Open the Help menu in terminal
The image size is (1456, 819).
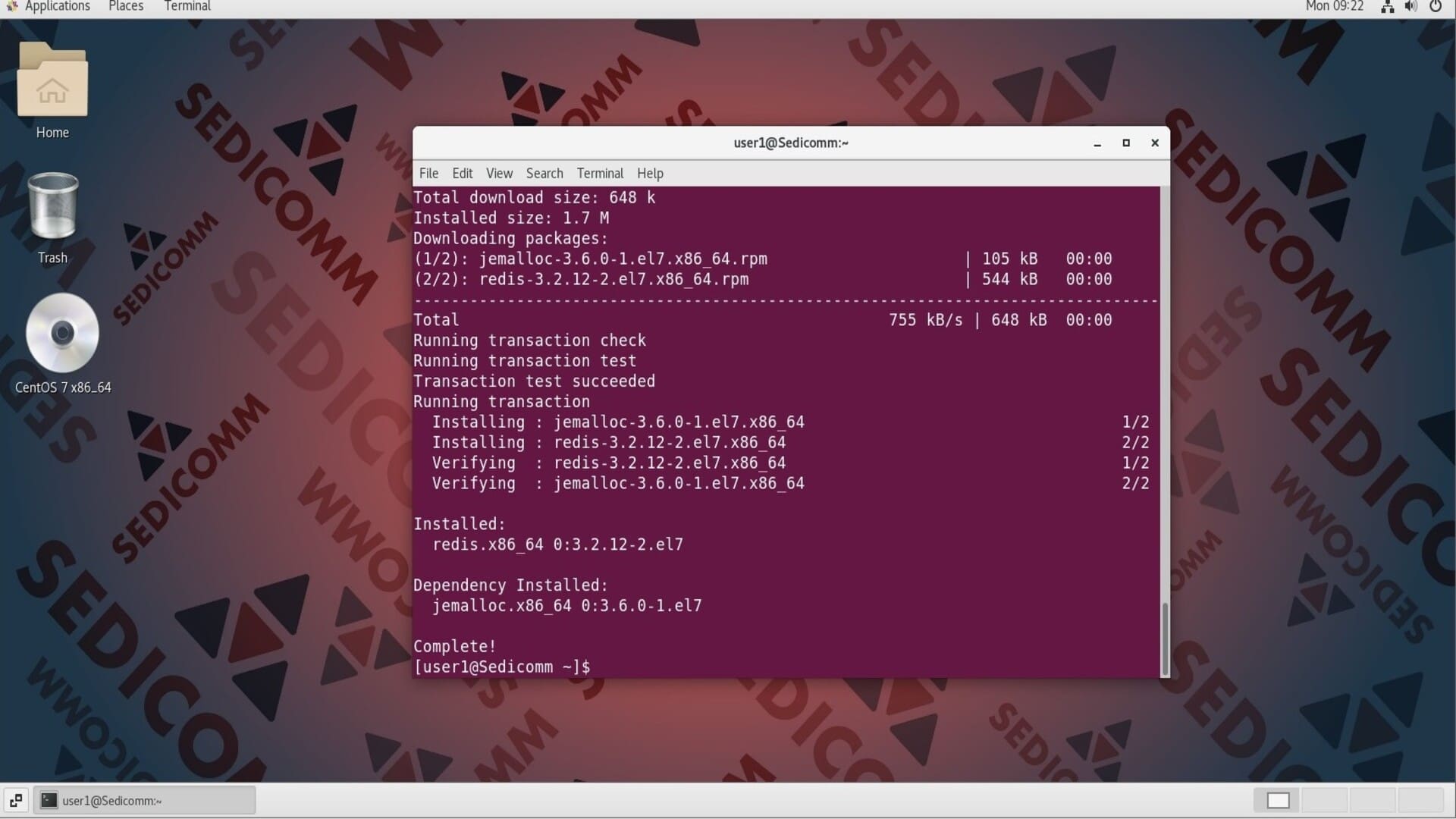[650, 174]
